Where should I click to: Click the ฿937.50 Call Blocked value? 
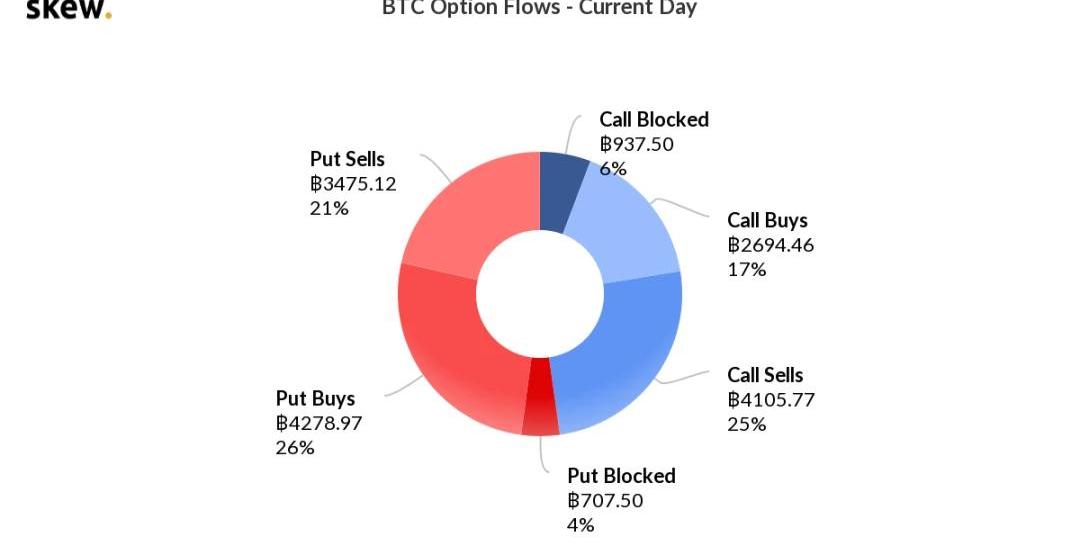click(637, 144)
